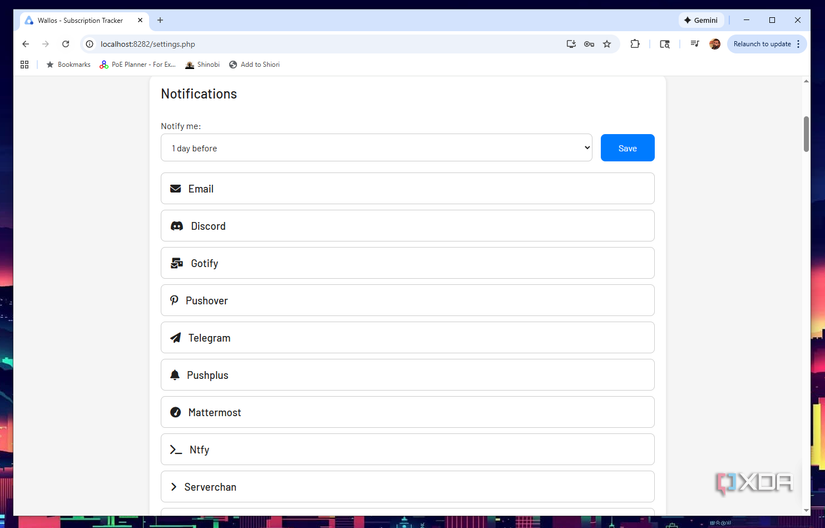Click the Email envelope icon
Viewport: 825px width, 528px height.
click(x=175, y=188)
